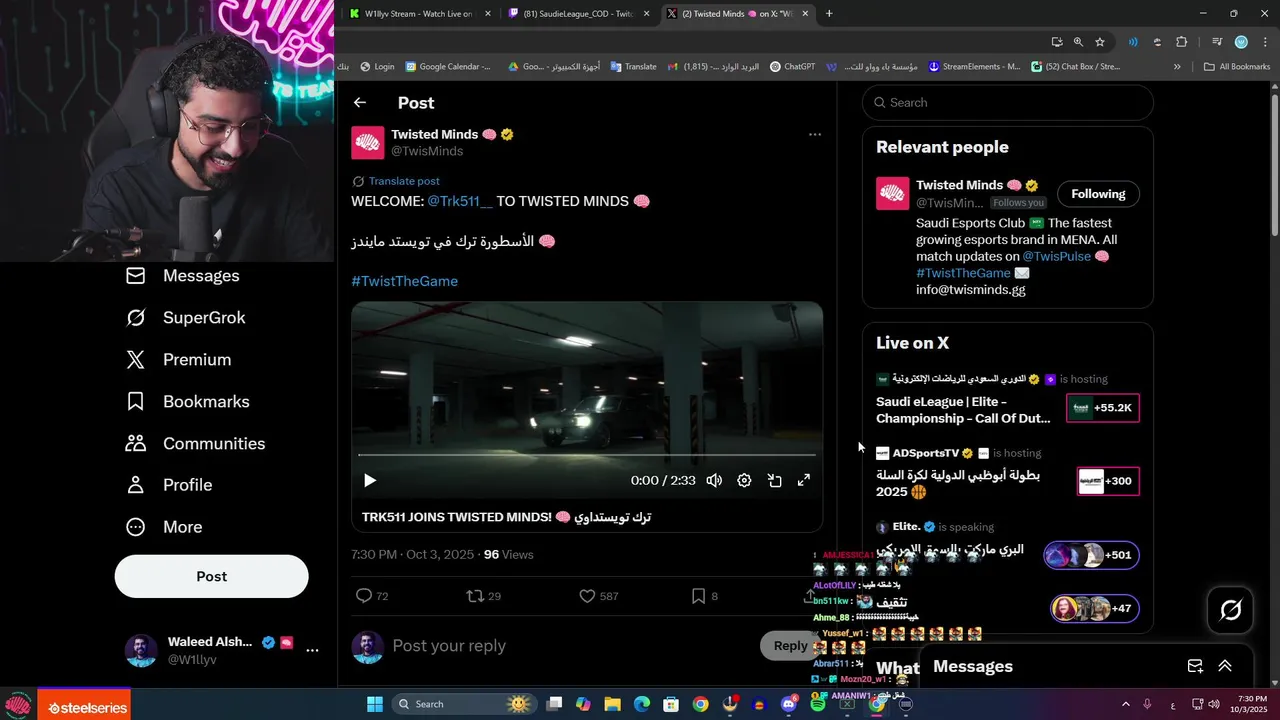The height and width of the screenshot is (720, 1280).
Task: Open the @Trk511__ mention link
Action: (x=460, y=201)
